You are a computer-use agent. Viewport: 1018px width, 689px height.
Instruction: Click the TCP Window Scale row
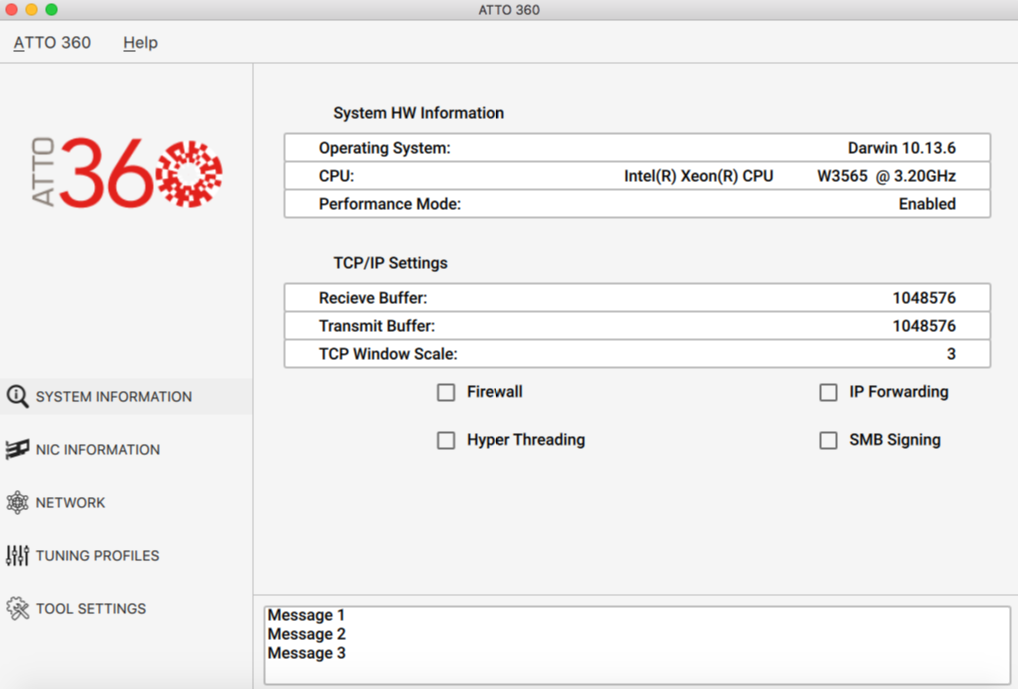click(x=637, y=354)
